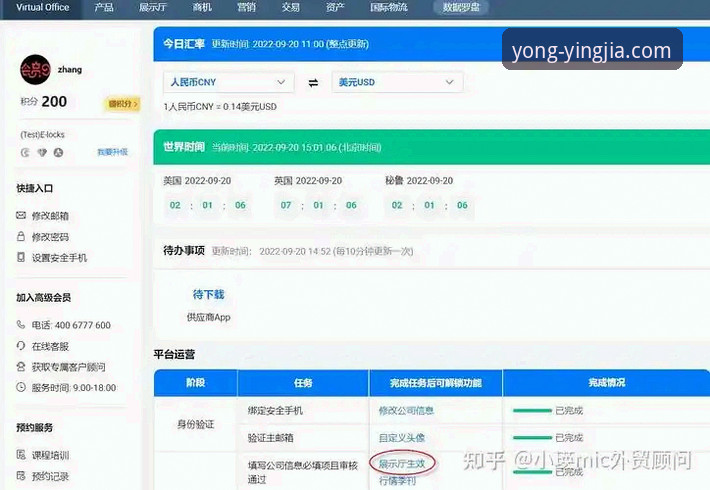This screenshot has width=710, height=490.
Task: Click the 我要升级 link
Action: click(x=112, y=152)
